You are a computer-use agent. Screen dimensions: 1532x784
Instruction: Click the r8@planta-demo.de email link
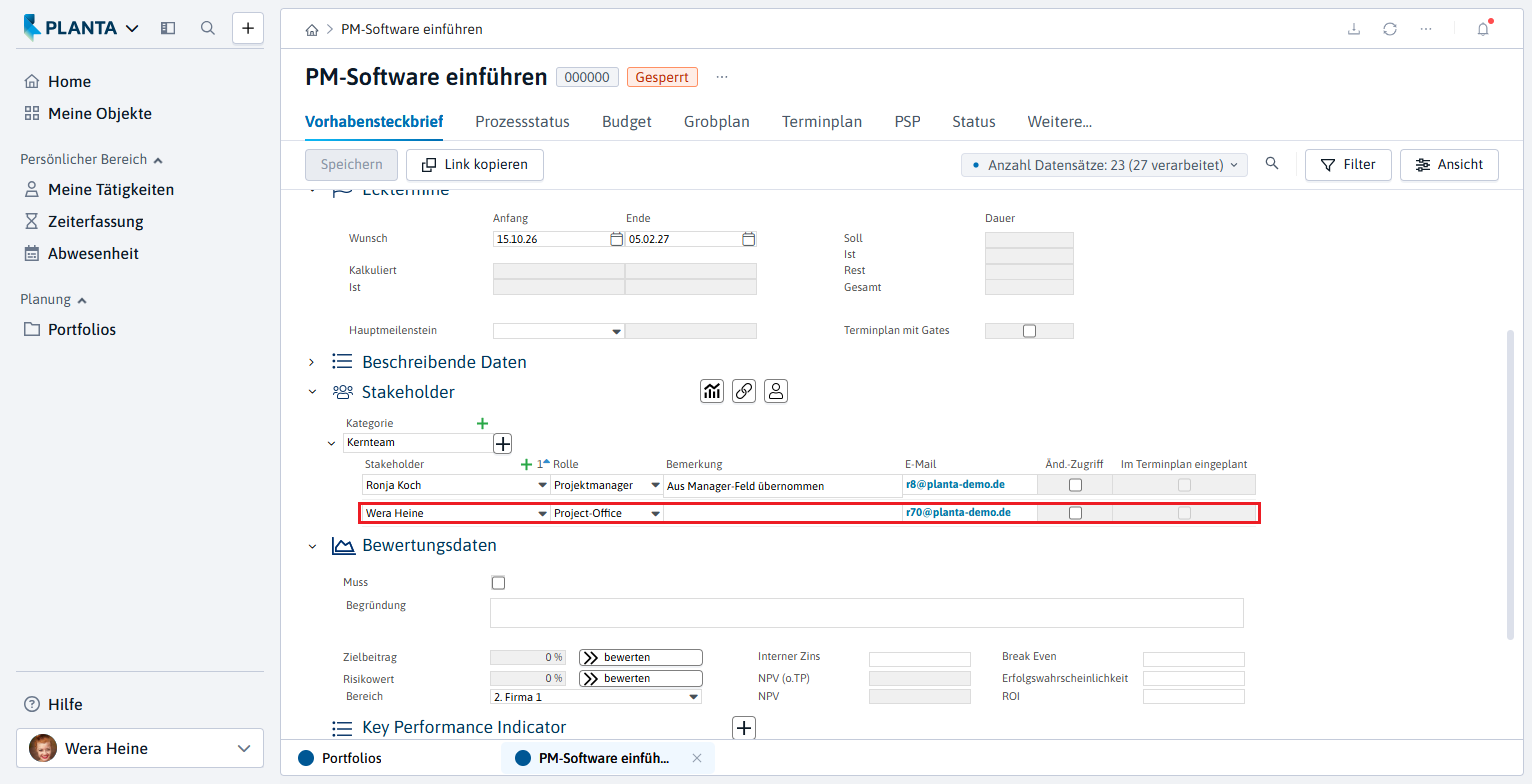pyautogui.click(x=955, y=485)
